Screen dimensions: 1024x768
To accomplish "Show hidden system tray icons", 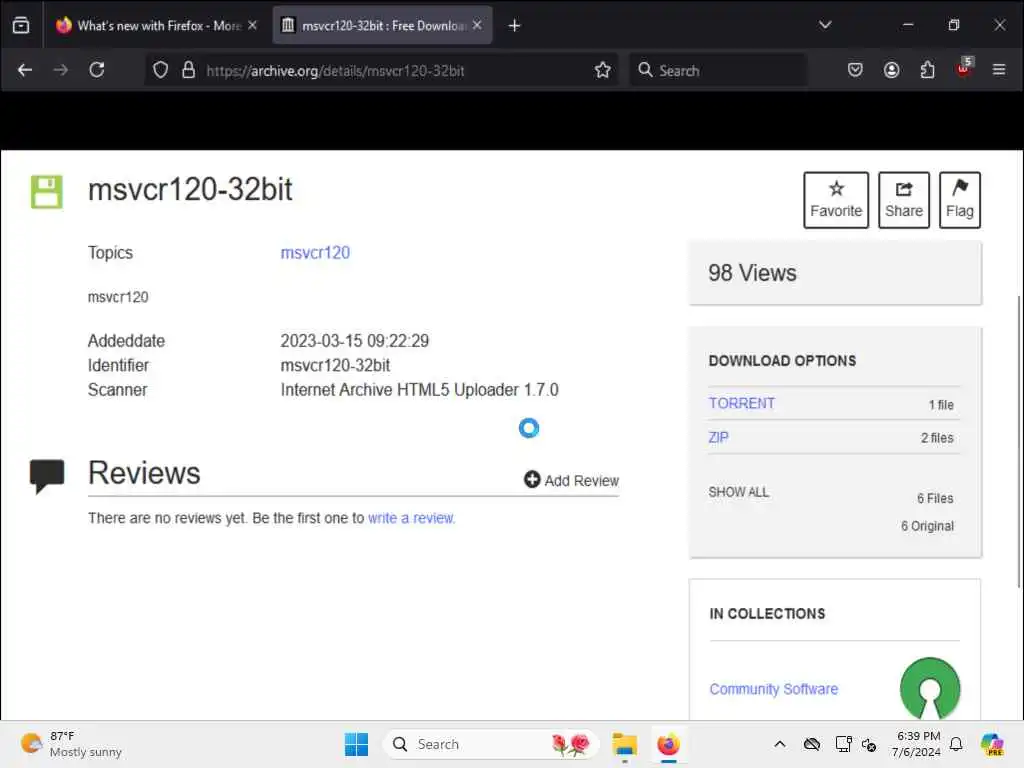I will click(780, 744).
